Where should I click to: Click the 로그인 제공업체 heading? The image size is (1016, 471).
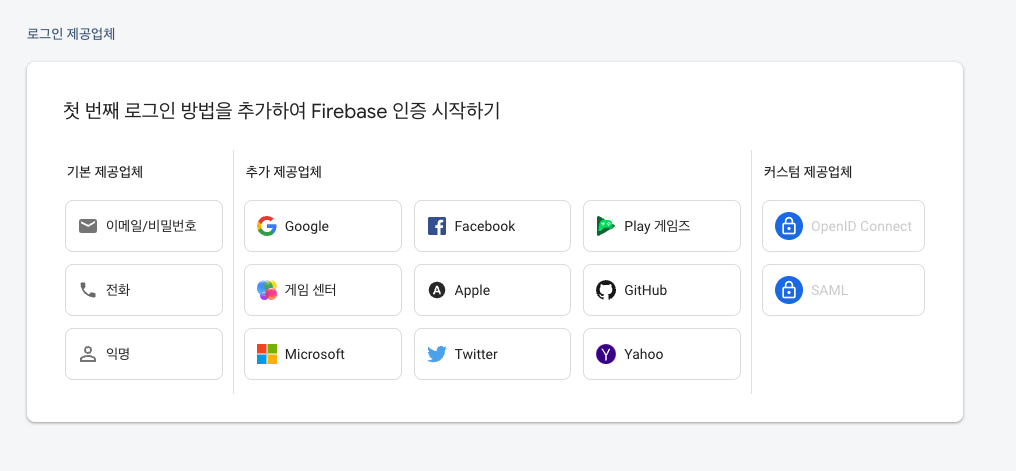pyautogui.click(x=71, y=34)
